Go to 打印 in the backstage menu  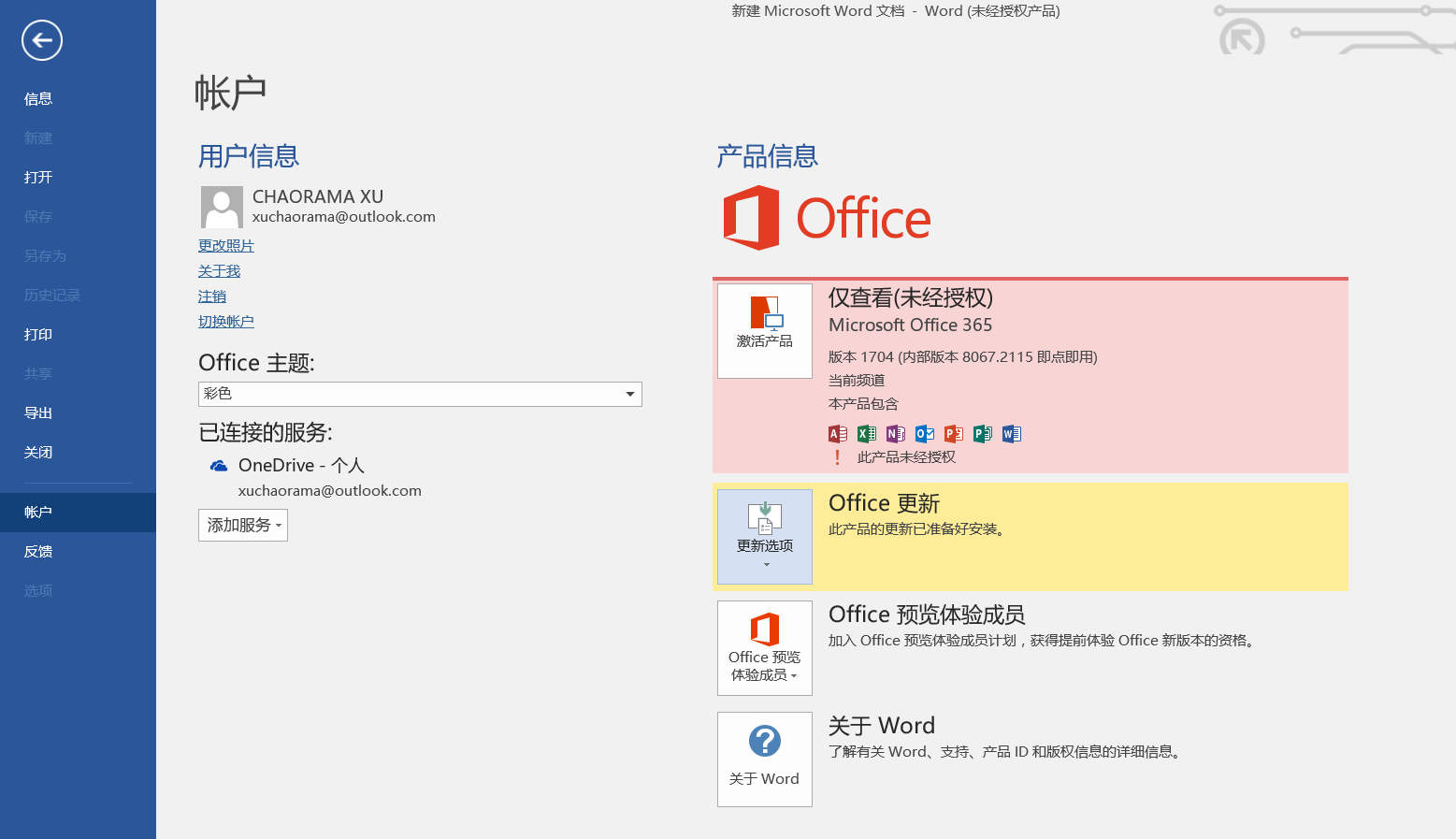pyautogui.click(x=38, y=335)
